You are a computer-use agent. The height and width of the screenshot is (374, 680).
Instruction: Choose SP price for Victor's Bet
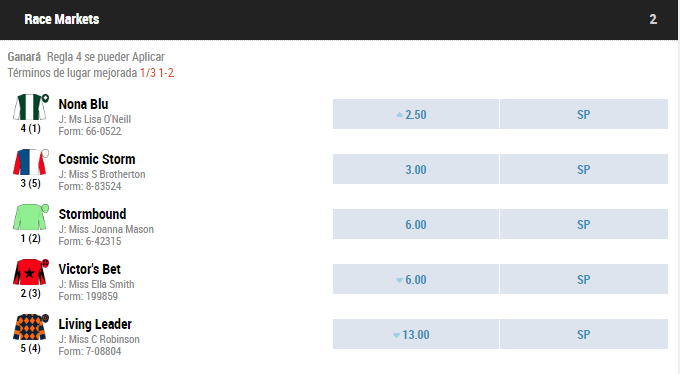(584, 279)
